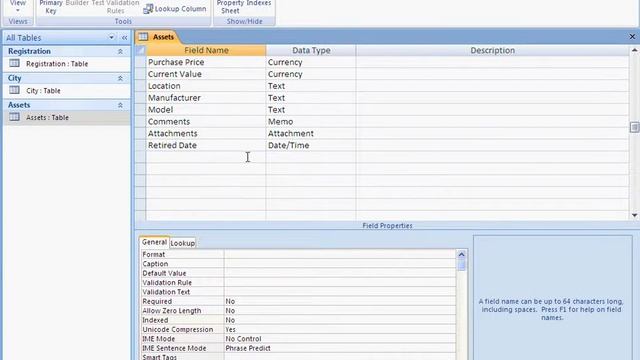This screenshot has height=360, width=640.
Task: Click the IME Sentence Mode value
Action: (340, 348)
